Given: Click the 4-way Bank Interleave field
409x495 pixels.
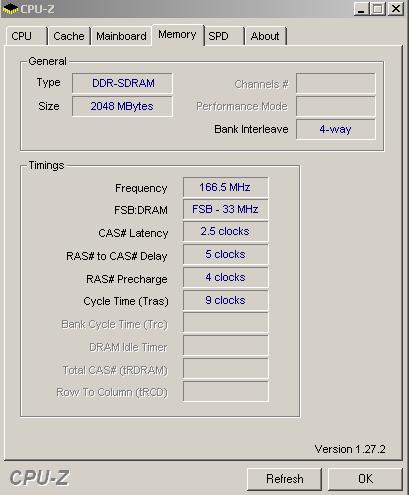Looking at the screenshot, I should click(336, 129).
